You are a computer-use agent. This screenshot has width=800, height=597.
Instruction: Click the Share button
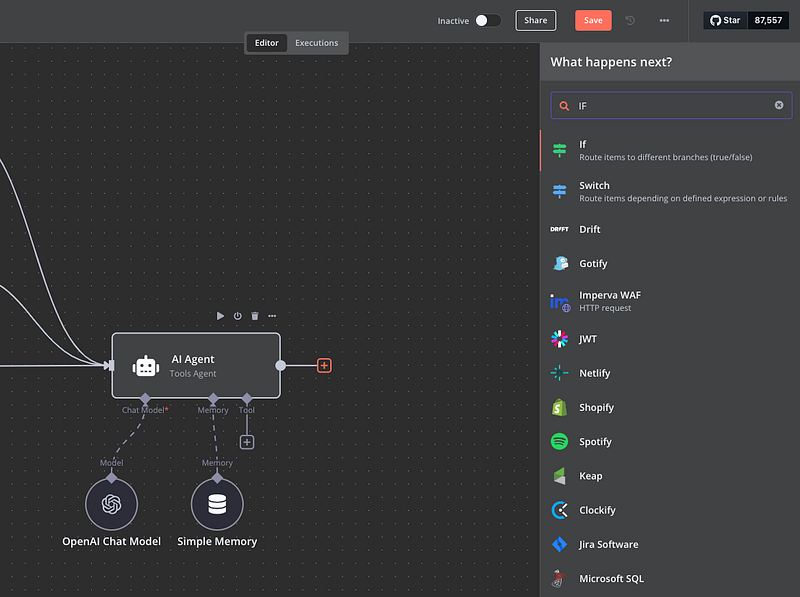pos(535,20)
